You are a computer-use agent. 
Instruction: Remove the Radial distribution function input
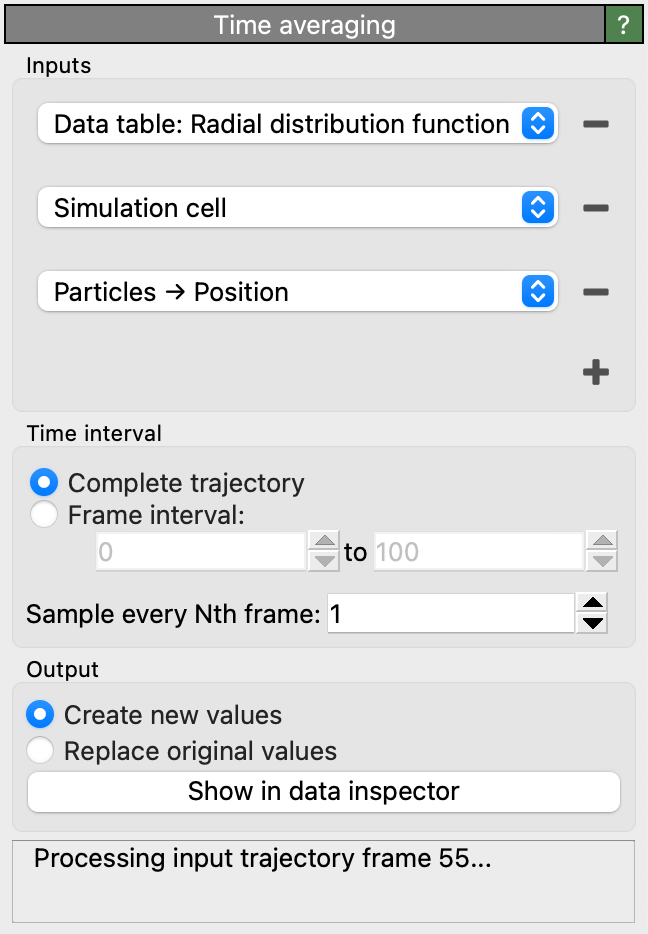coord(595,125)
